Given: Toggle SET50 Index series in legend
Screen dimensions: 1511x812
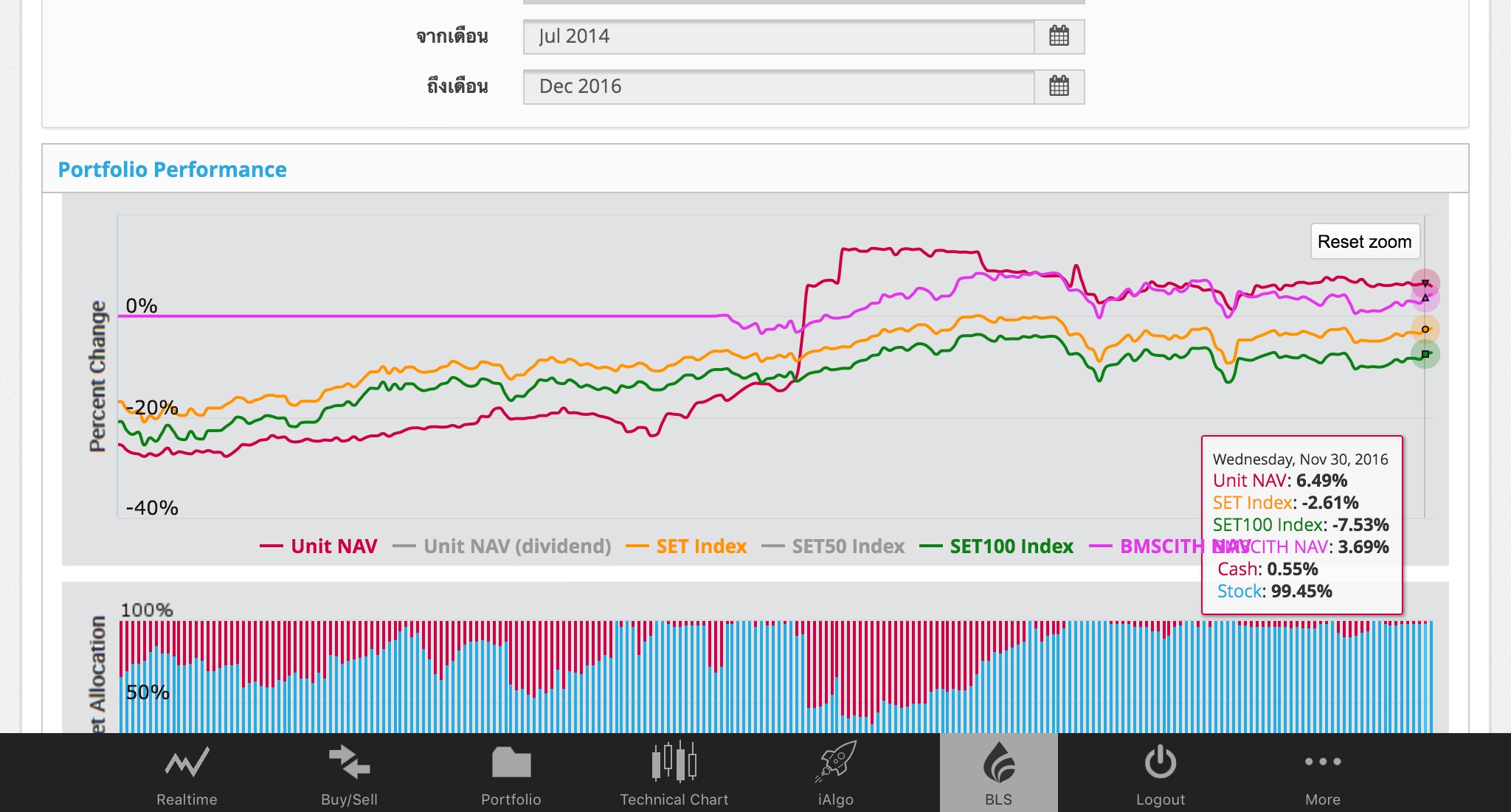Looking at the screenshot, I should [x=833, y=546].
